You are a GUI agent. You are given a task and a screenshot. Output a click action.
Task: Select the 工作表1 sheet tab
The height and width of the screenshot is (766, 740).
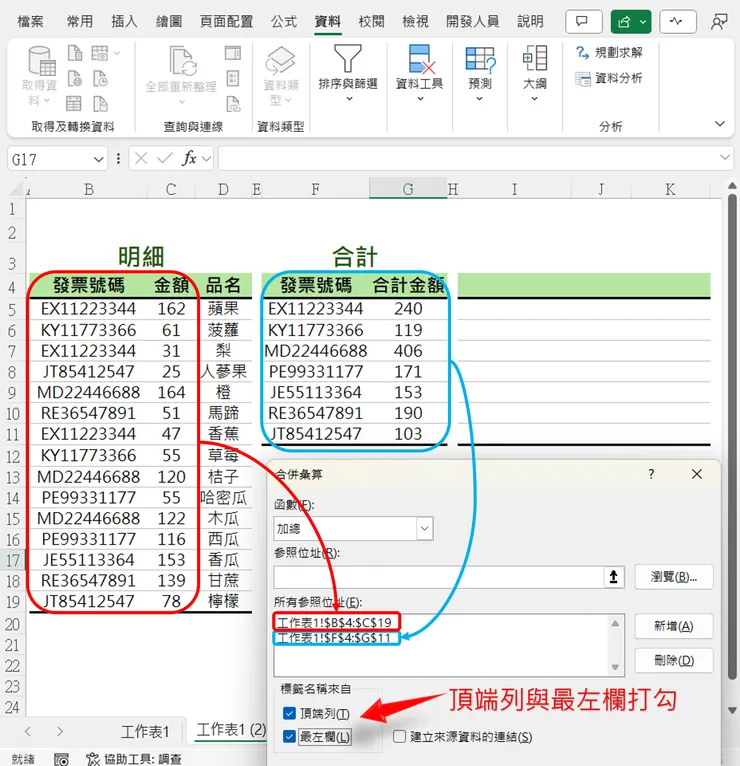(145, 731)
